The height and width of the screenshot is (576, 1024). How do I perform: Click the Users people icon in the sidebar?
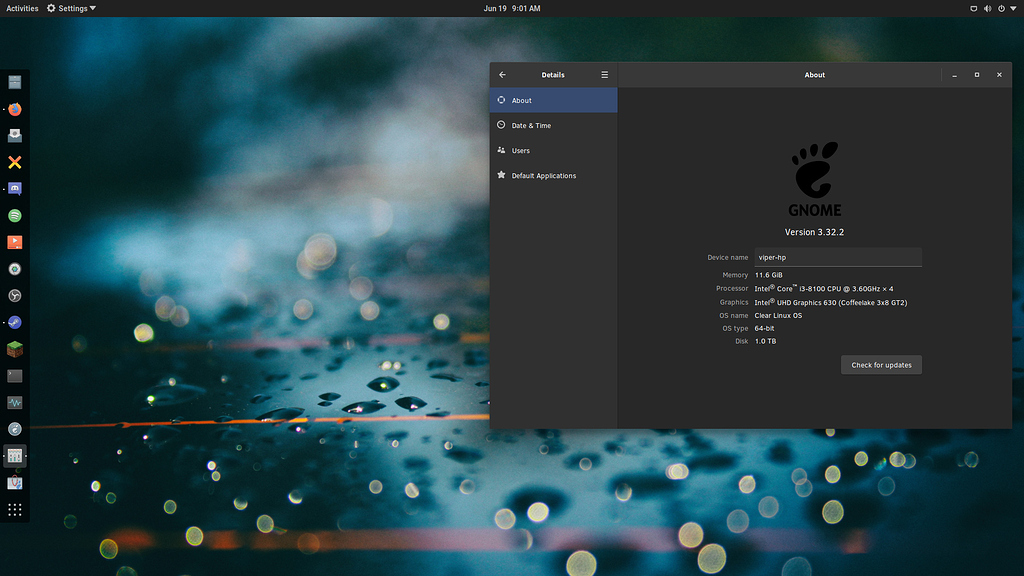(x=501, y=150)
